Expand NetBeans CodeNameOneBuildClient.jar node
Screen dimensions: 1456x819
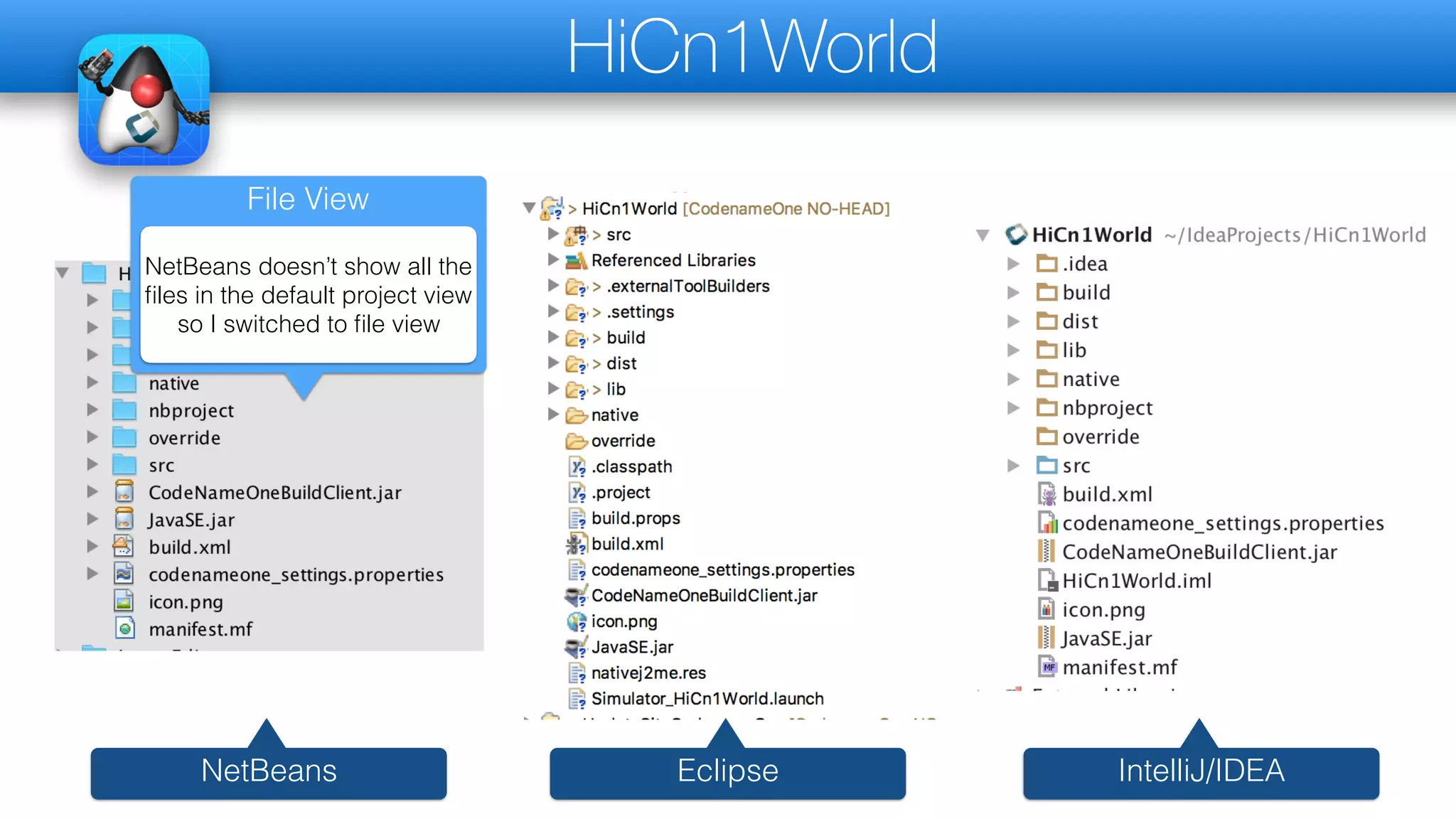[92, 492]
